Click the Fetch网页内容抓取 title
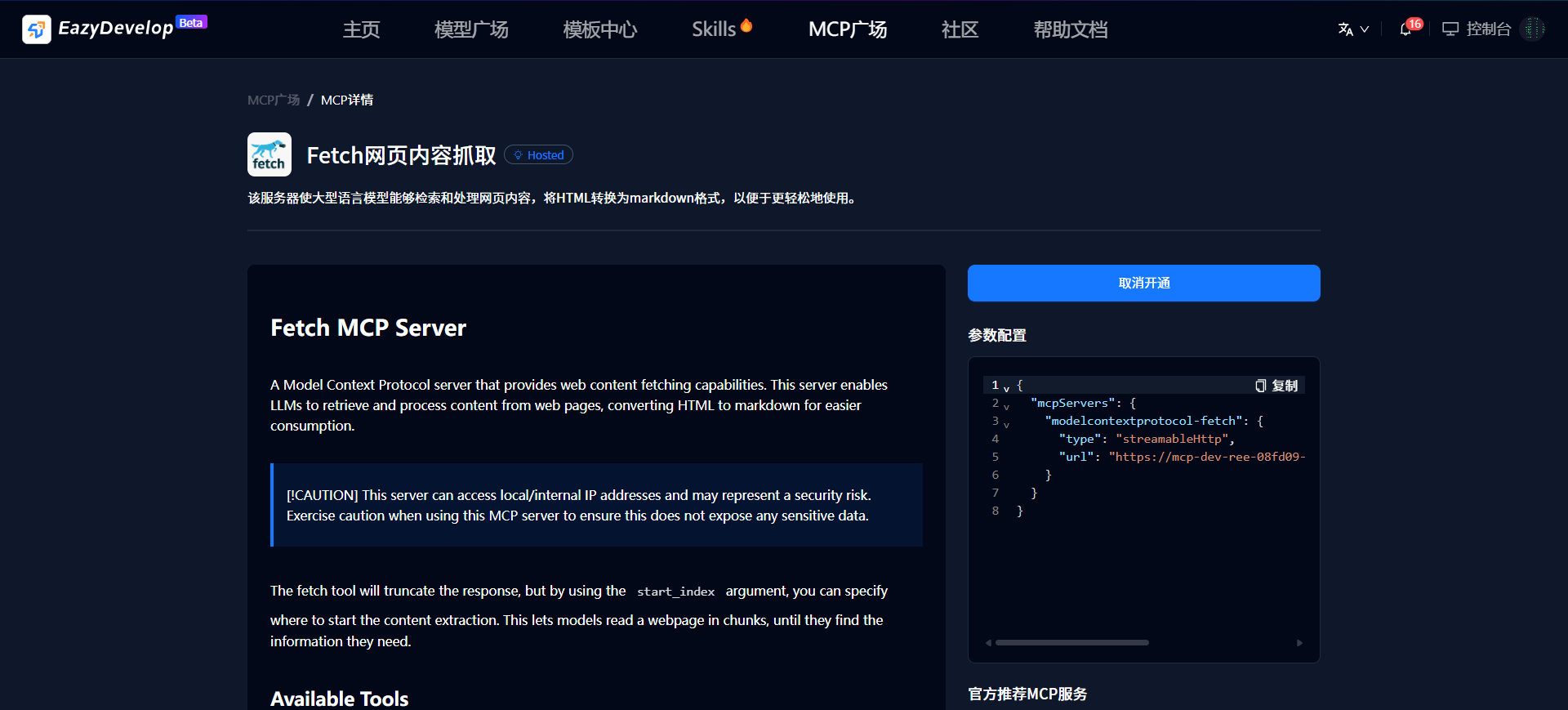The image size is (1568, 710). pos(401,155)
